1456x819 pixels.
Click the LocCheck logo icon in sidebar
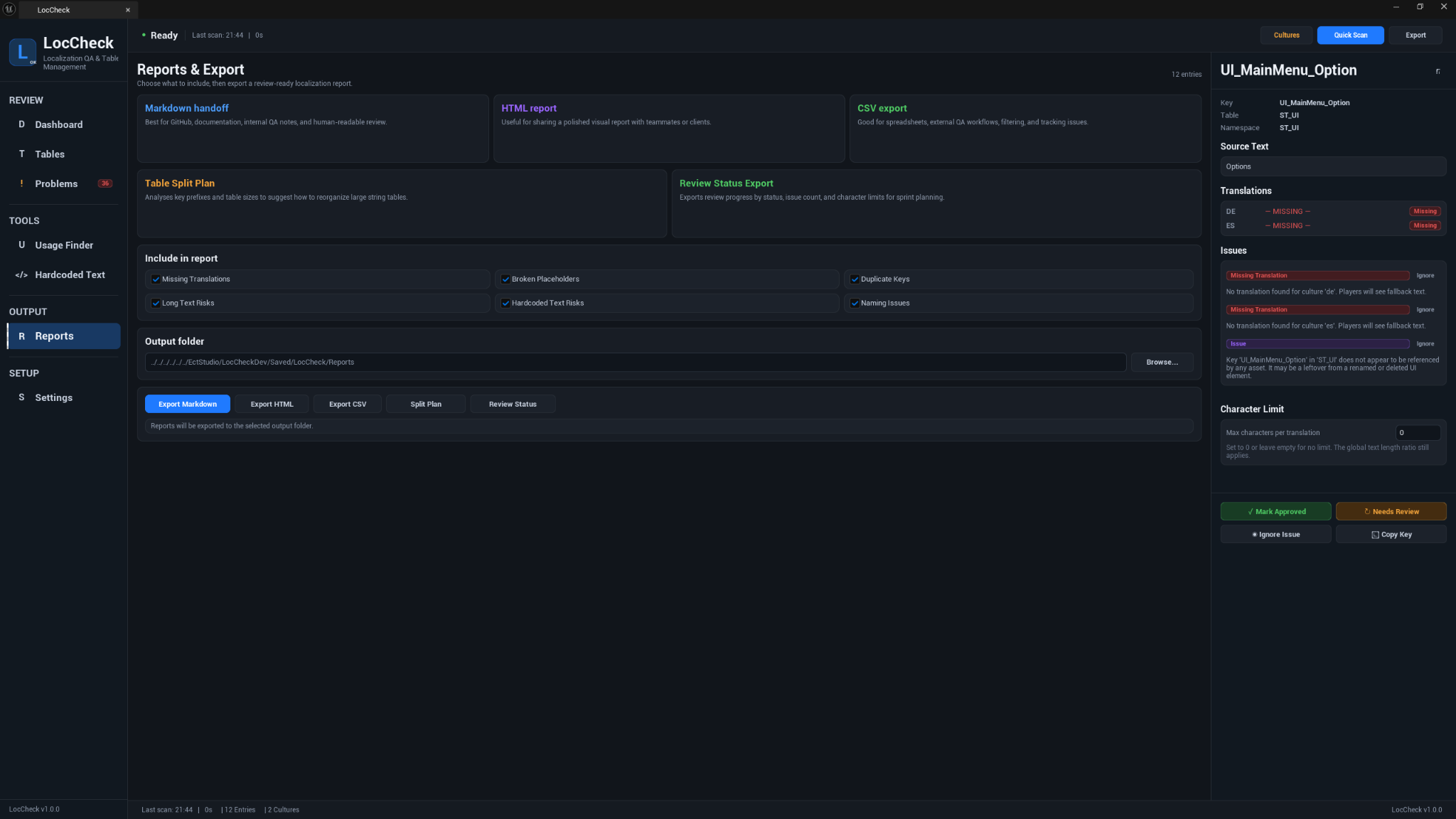point(23,52)
